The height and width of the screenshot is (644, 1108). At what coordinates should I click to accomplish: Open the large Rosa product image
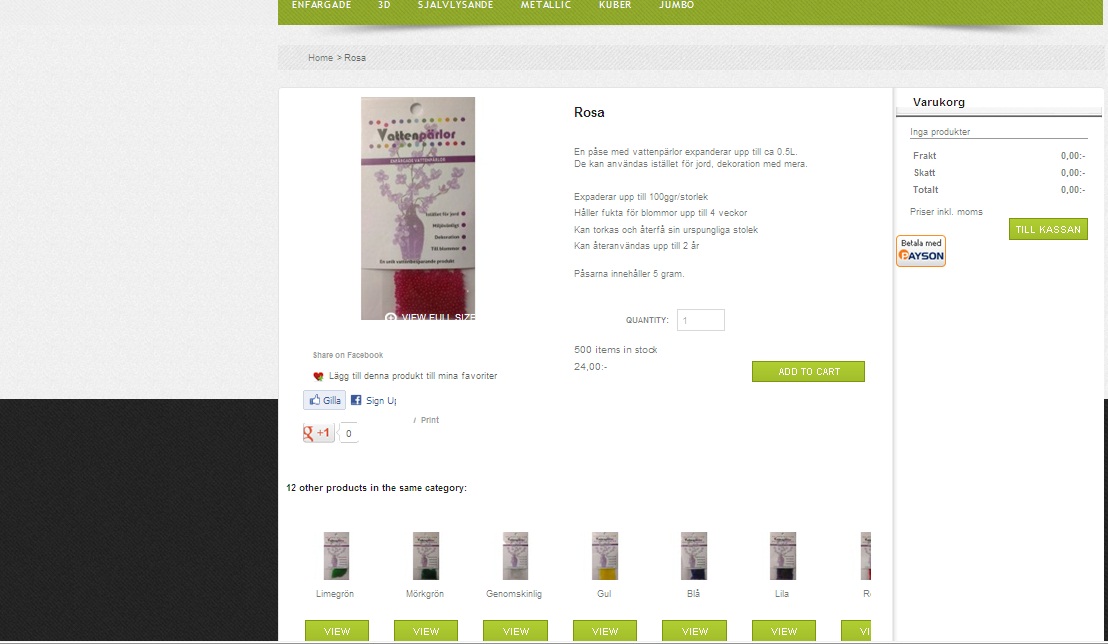(x=418, y=209)
